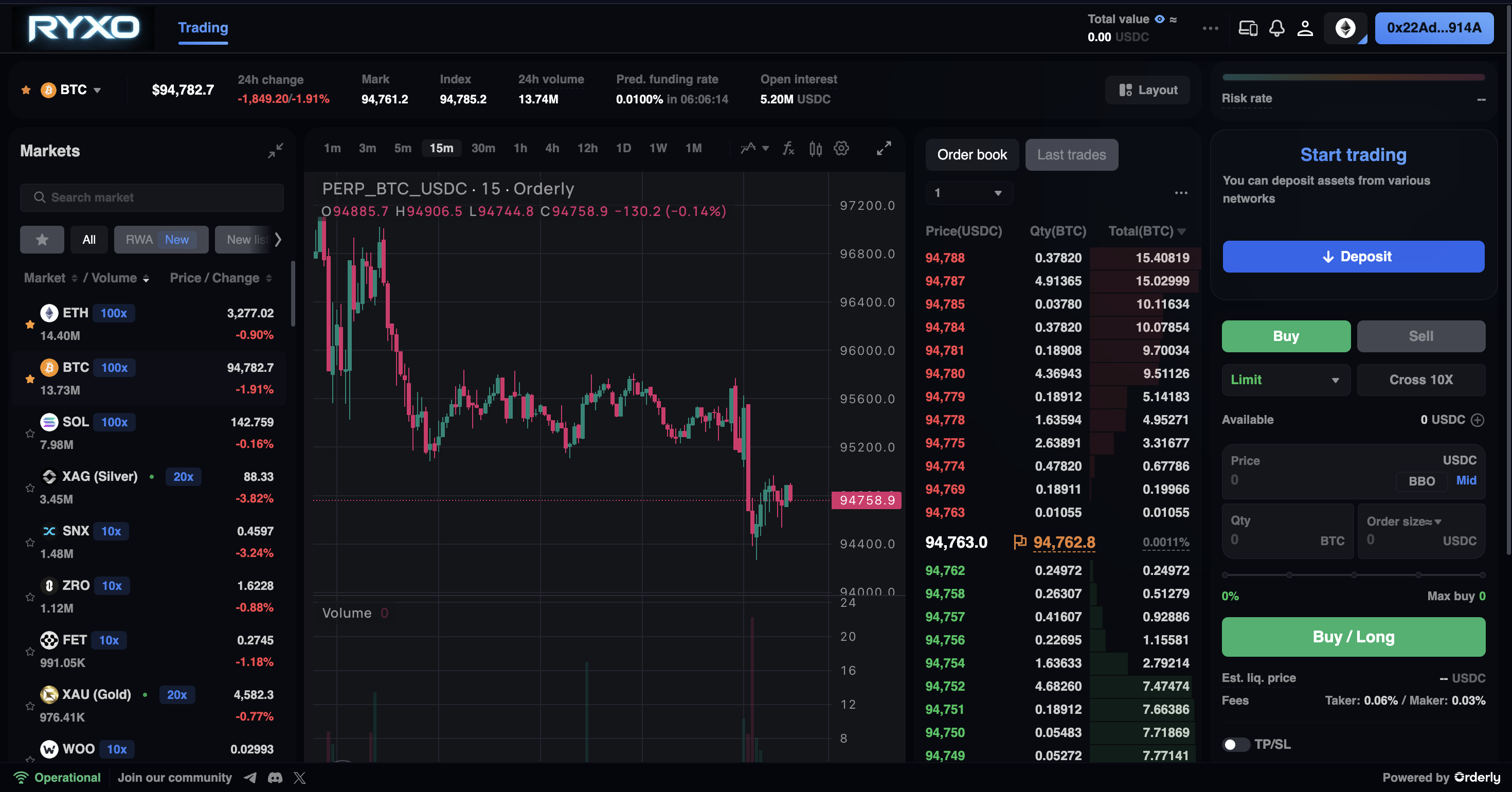Open the Ethereum network selector icon
Image resolution: width=1512 pixels, height=792 pixels.
[x=1345, y=28]
